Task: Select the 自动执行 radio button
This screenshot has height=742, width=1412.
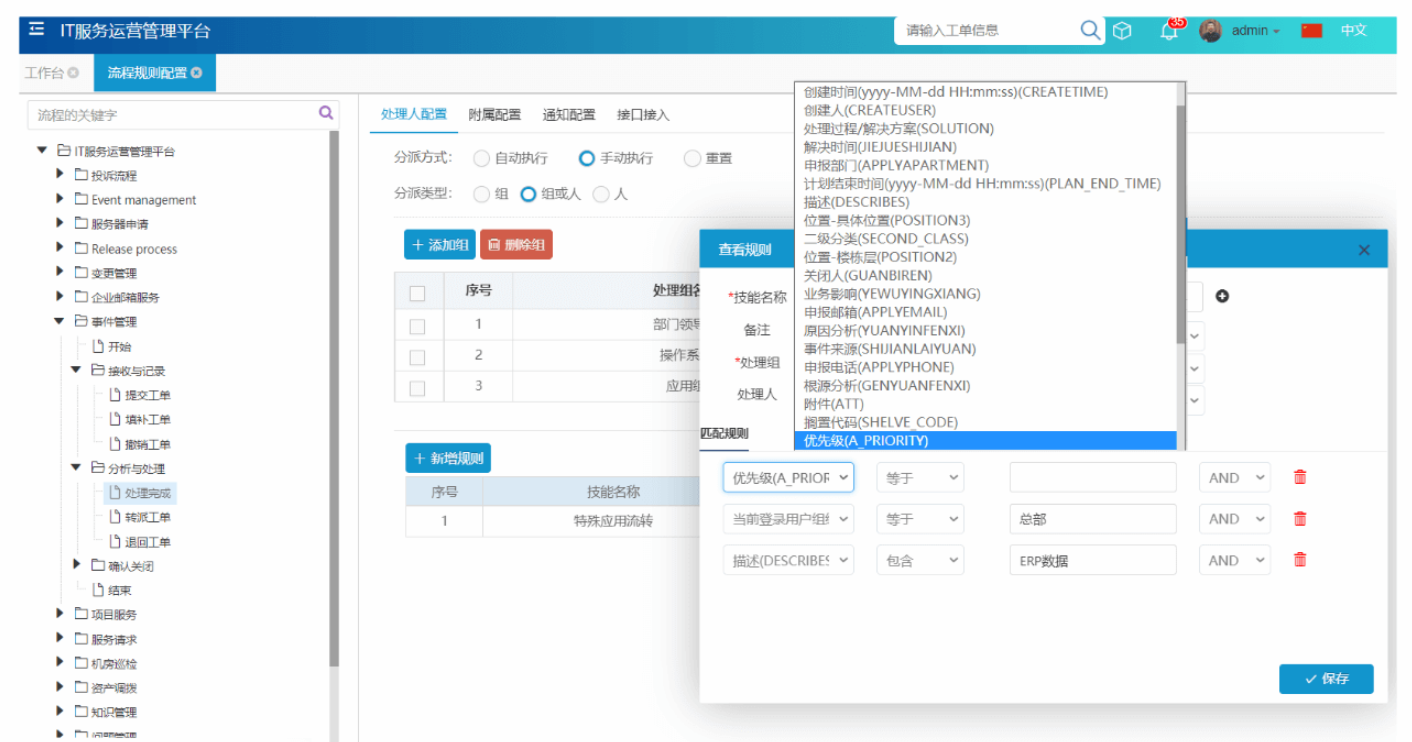Action: point(481,157)
